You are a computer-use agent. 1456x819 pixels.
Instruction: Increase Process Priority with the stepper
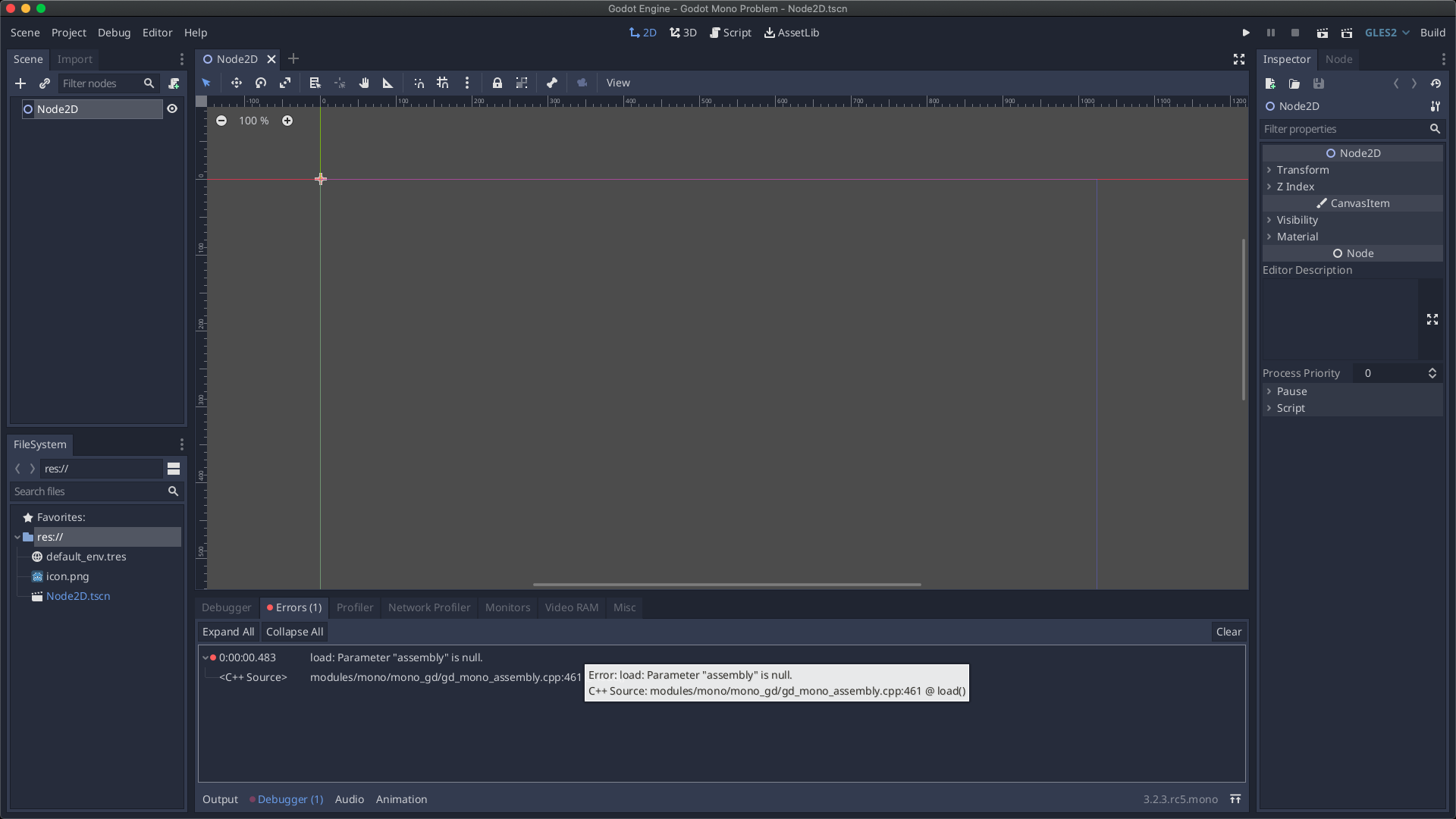pyautogui.click(x=1432, y=369)
